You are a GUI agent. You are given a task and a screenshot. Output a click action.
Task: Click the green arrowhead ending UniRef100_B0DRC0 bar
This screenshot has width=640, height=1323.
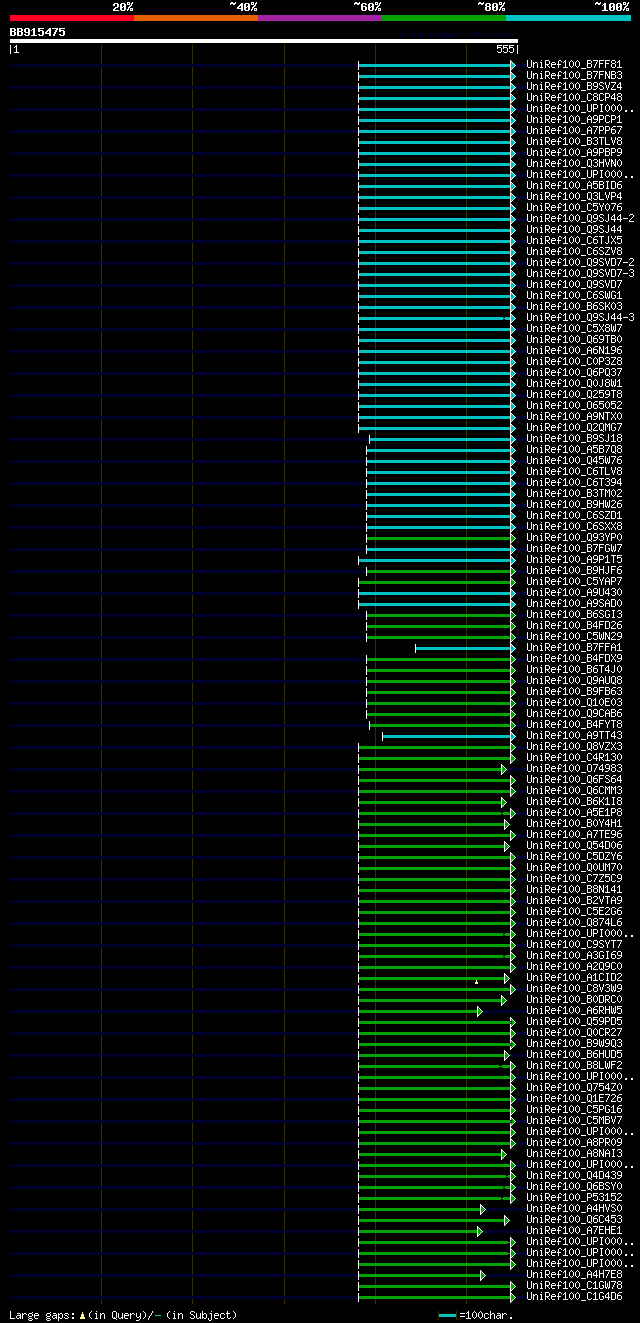coord(505,1000)
